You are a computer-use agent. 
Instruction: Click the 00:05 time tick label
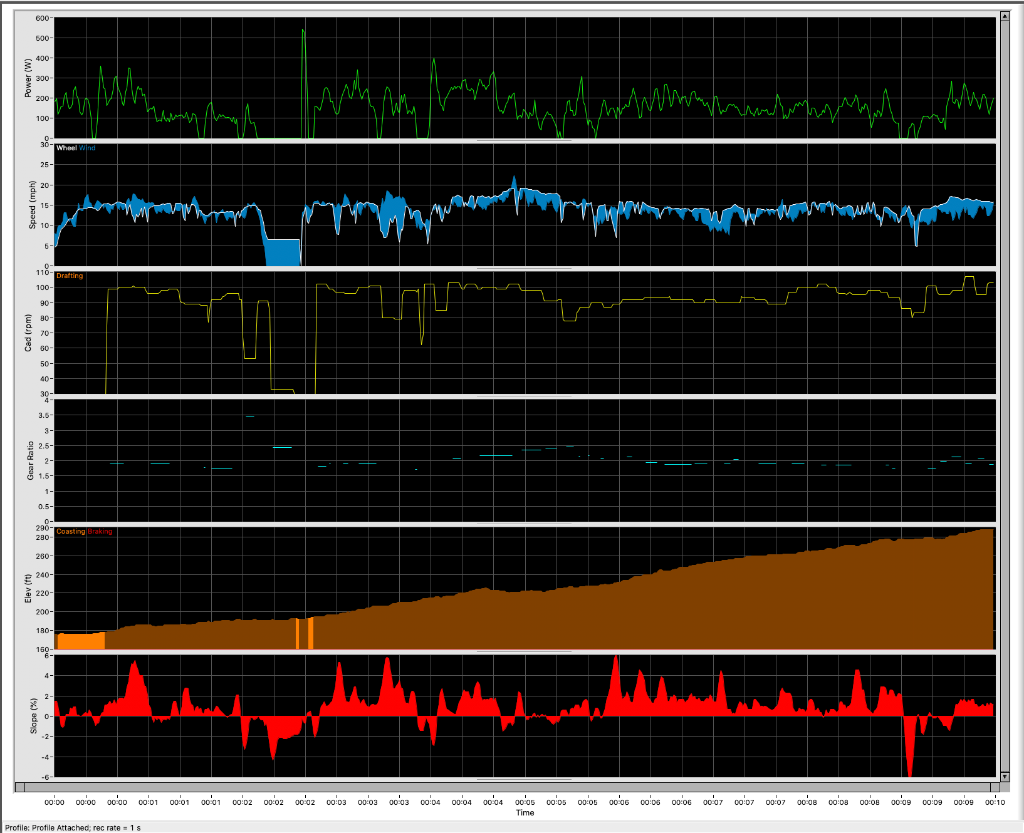(x=525, y=800)
